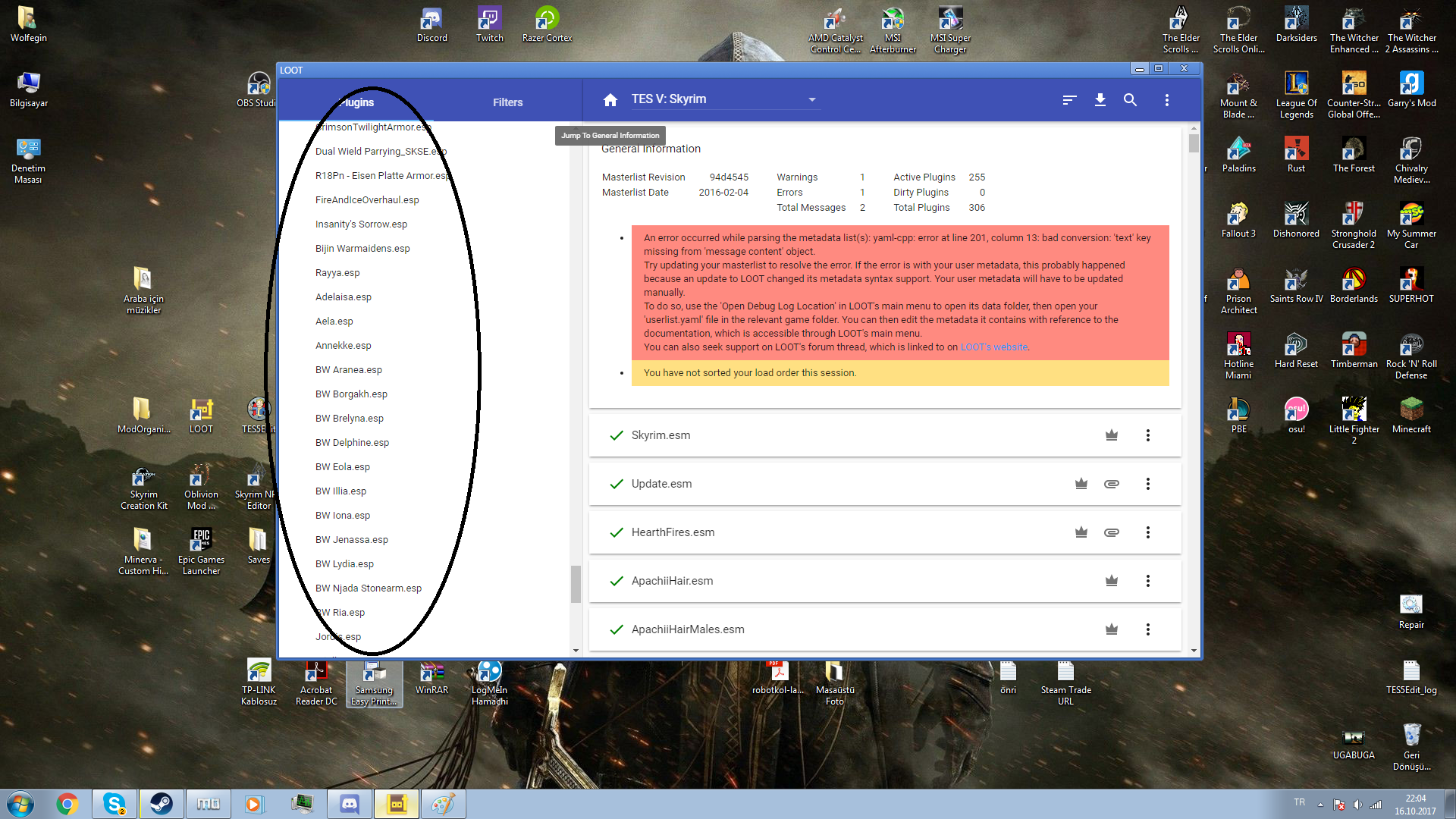Open the search icon in LOOT toolbar
1456x819 pixels.
[x=1130, y=100]
